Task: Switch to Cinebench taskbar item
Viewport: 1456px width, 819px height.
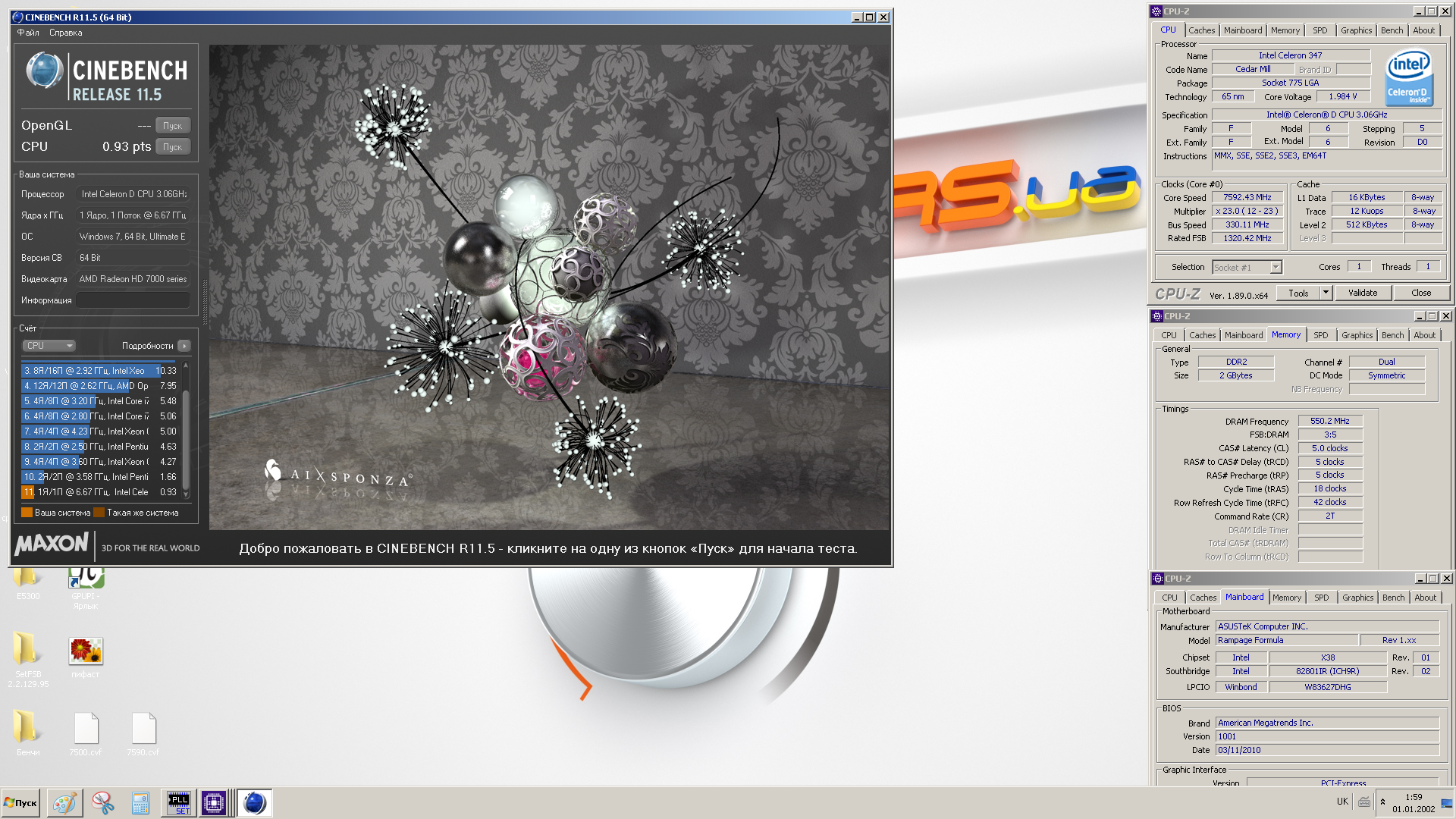Action: 254,802
